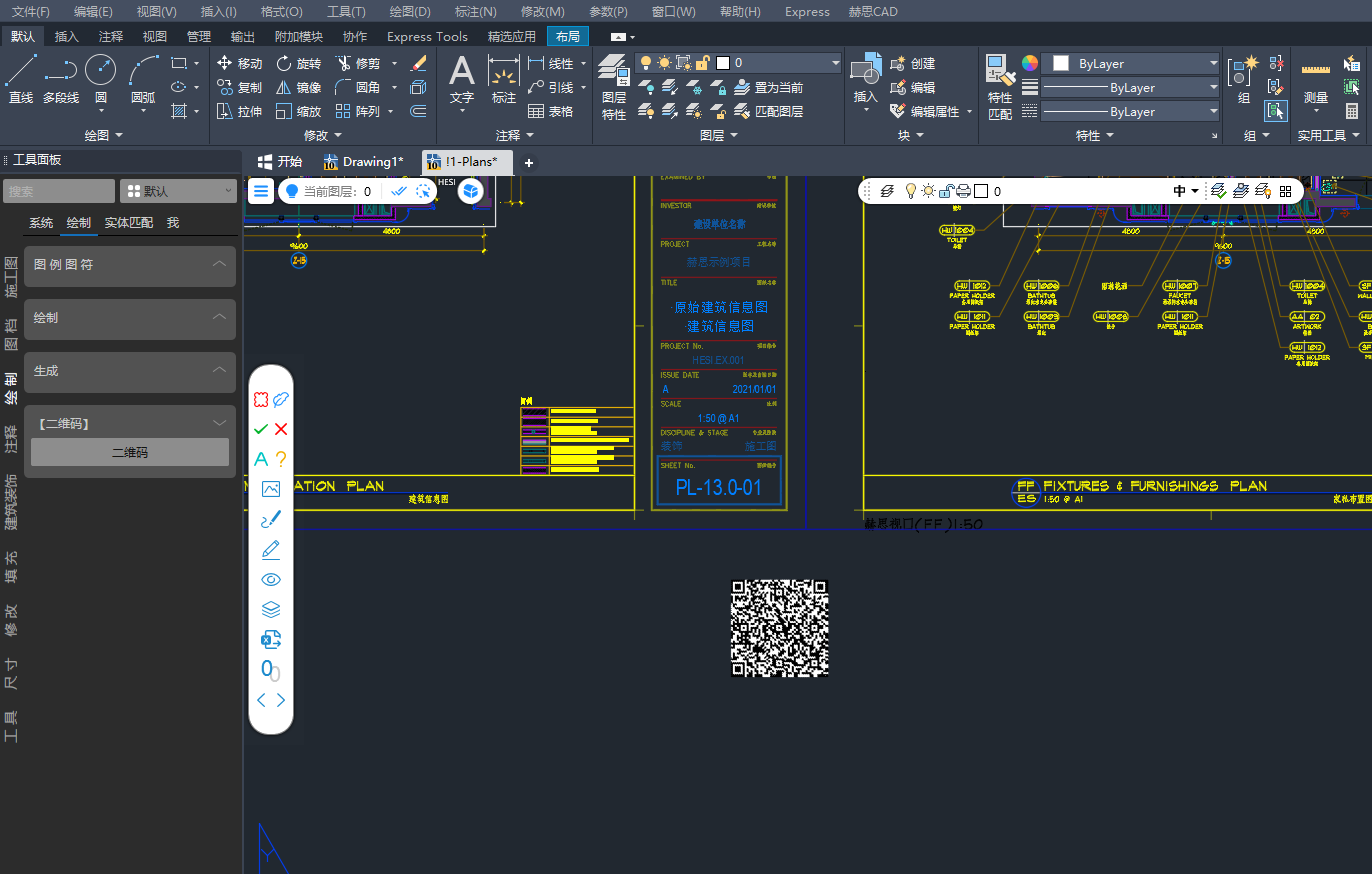Screen dimensions: 1372x874
Task: Expand the 图层 panel dropdown
Action: (x=719, y=134)
